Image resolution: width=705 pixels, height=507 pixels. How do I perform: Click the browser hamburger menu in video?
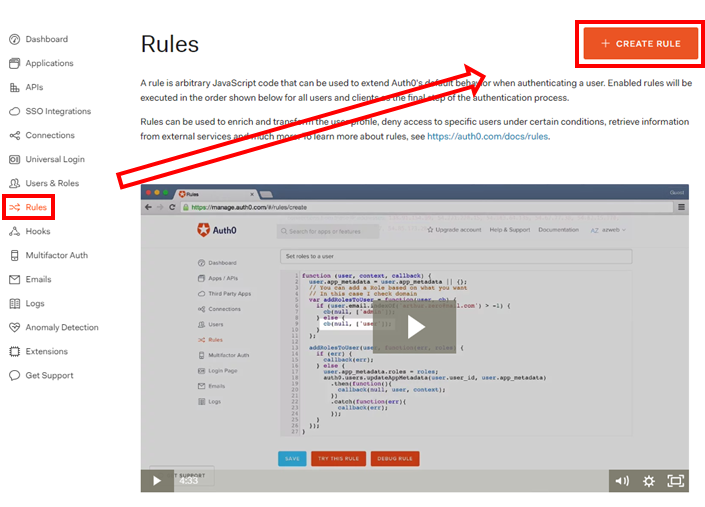(x=681, y=207)
